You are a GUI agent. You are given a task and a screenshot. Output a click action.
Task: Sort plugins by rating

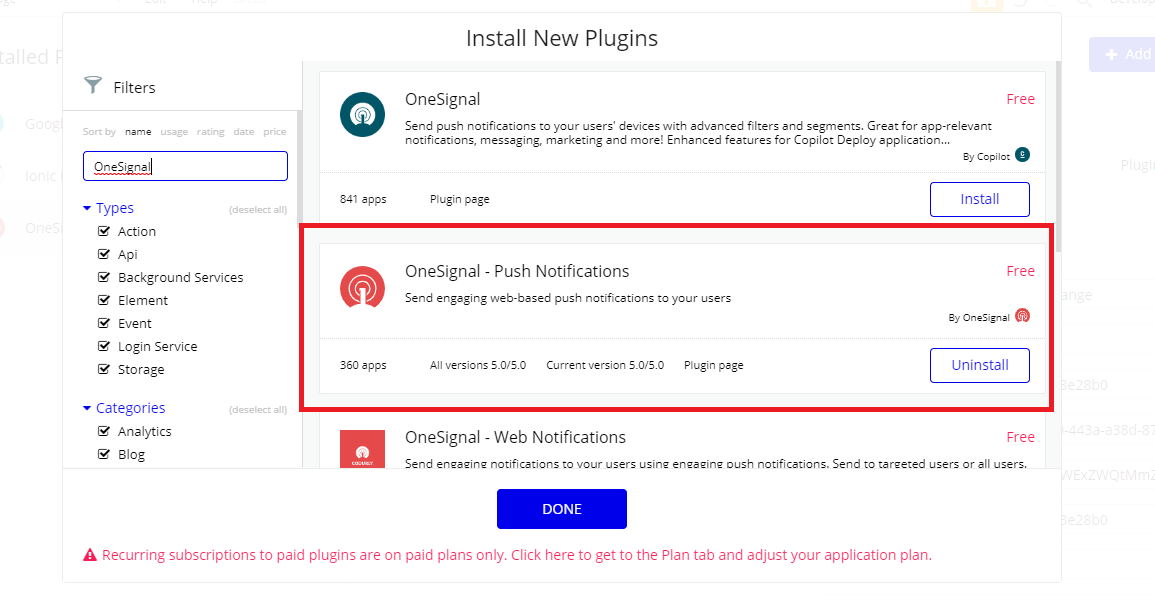point(210,132)
